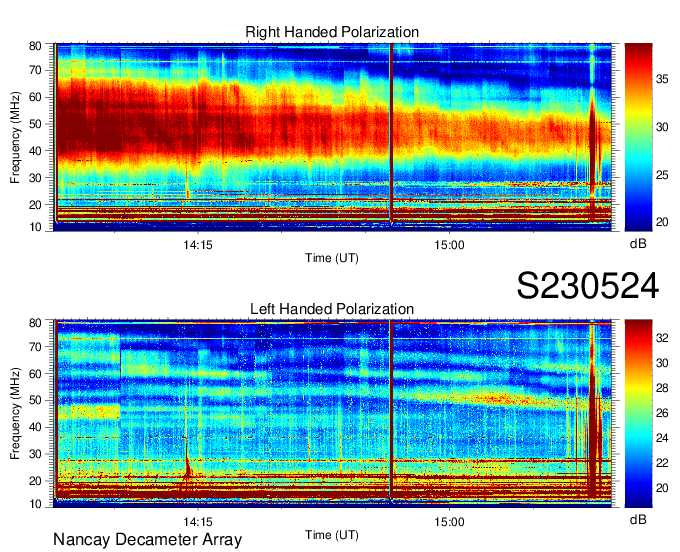
Task: Click the 'dB' unit label under top colorbar
Action: tap(638, 244)
